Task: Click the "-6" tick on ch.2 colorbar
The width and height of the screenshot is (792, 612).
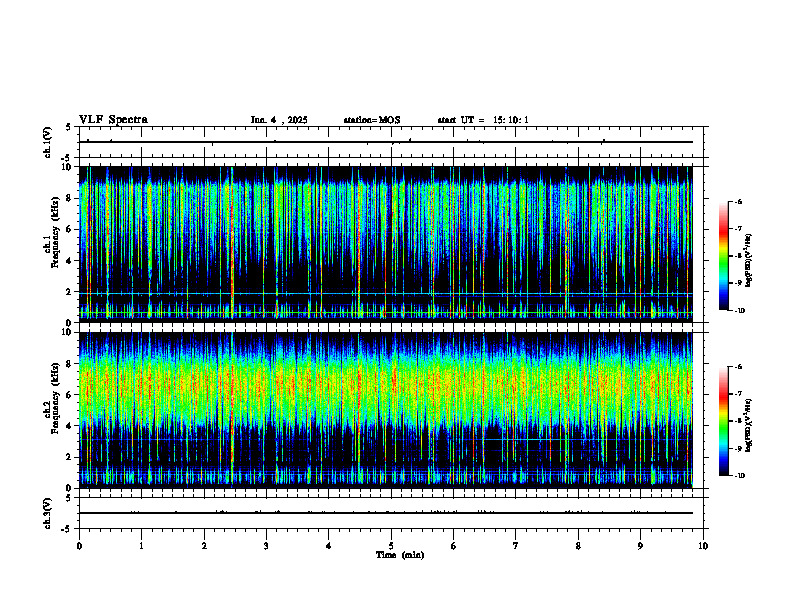Action: coord(738,367)
